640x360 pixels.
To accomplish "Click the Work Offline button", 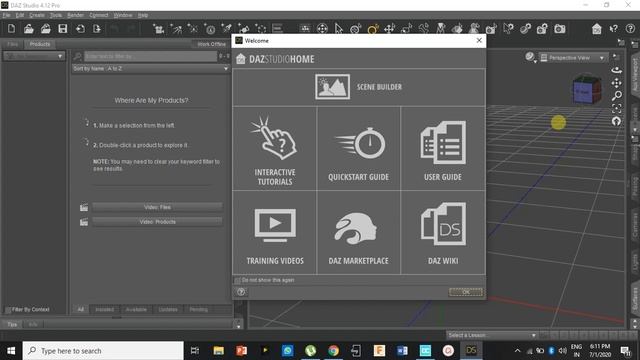I will pyautogui.click(x=211, y=44).
